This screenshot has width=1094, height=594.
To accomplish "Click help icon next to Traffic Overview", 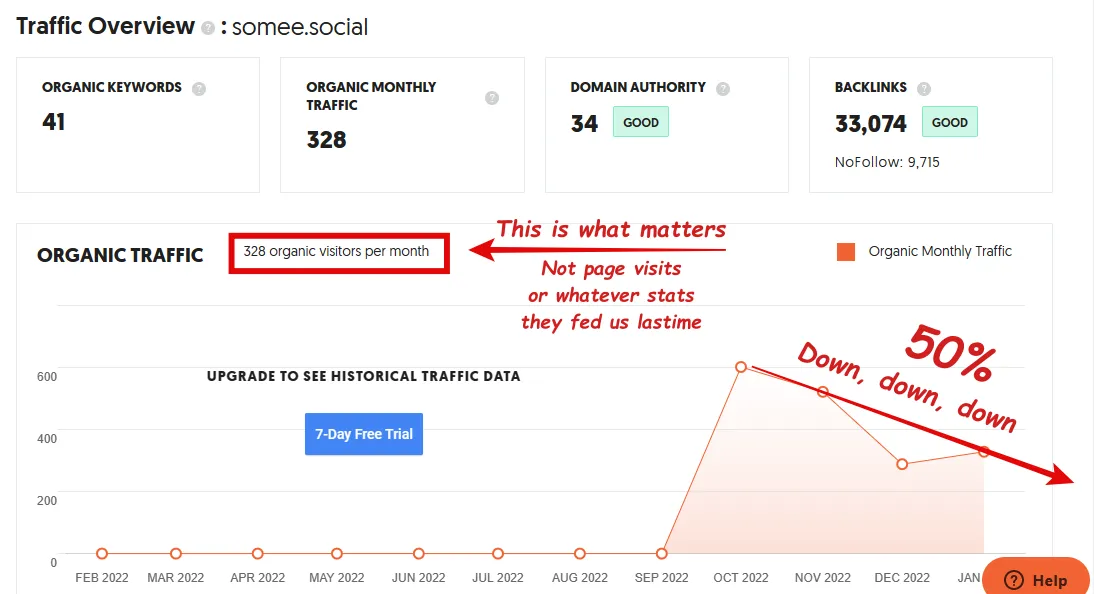I will (207, 28).
